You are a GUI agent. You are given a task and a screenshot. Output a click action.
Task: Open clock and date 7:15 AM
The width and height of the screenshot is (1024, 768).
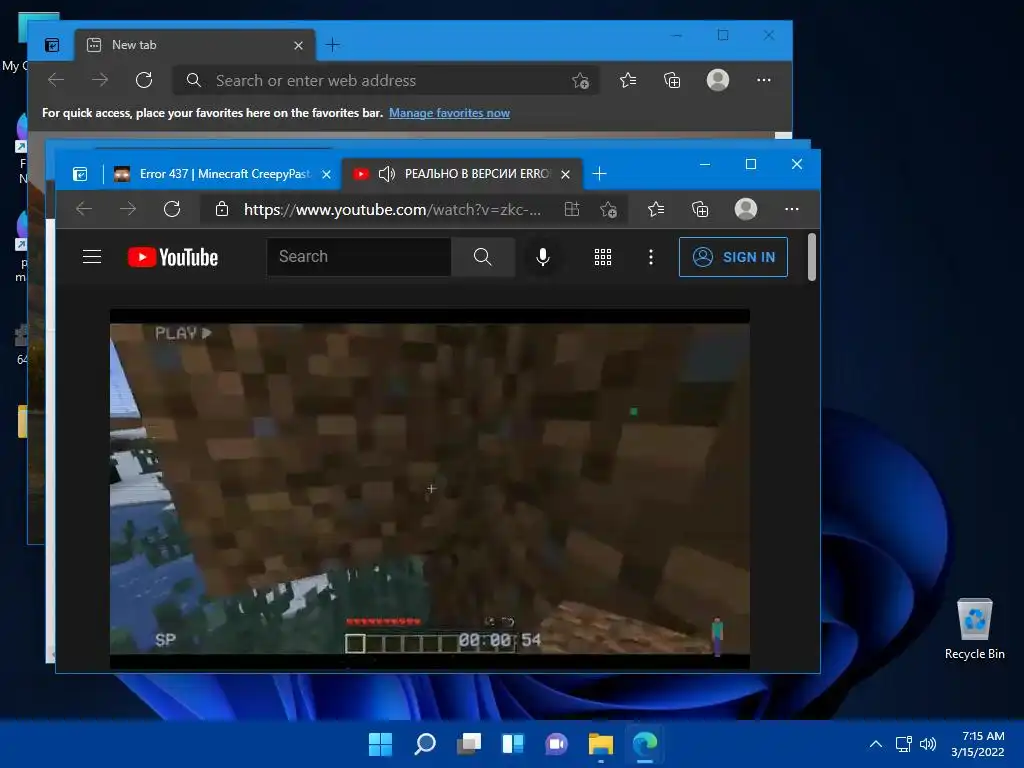pyautogui.click(x=978, y=744)
